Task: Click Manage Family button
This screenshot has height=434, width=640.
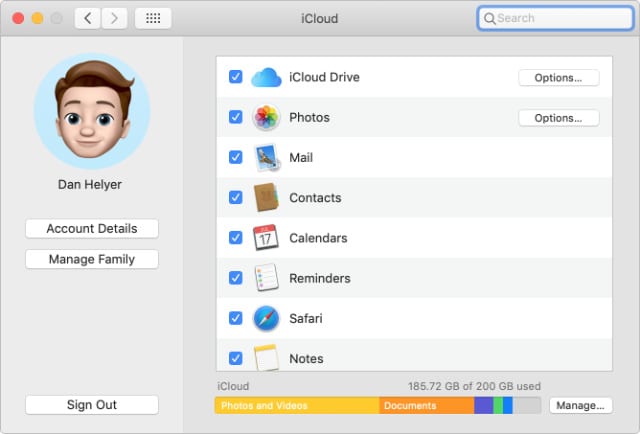Action: point(92,259)
